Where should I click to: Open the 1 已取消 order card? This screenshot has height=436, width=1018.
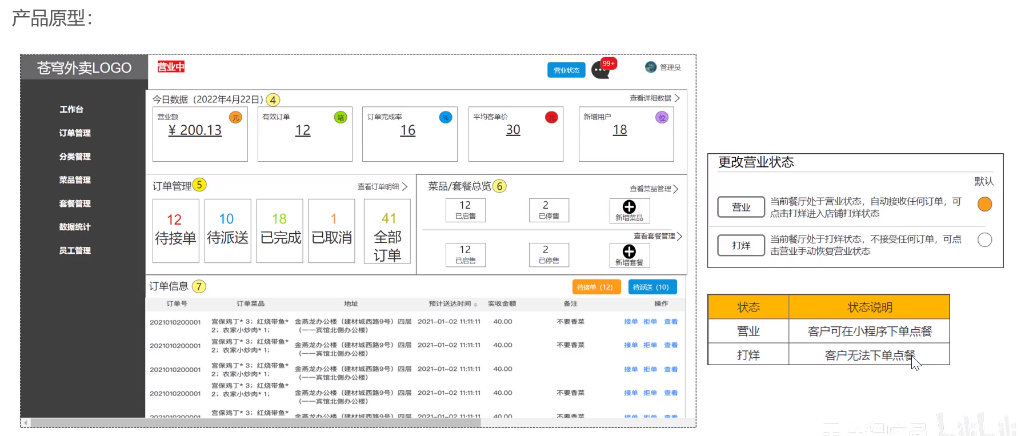tap(332, 230)
